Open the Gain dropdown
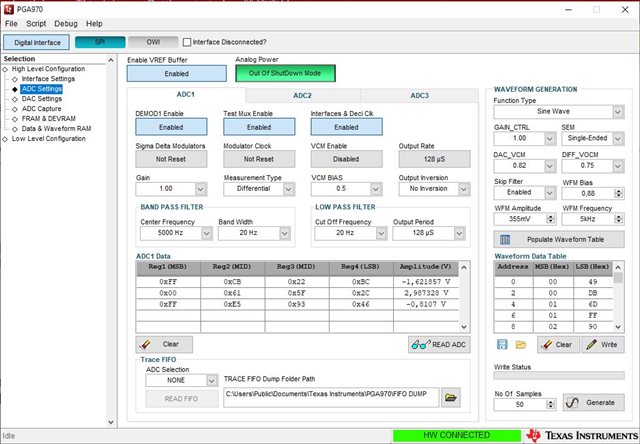 click(x=200, y=189)
